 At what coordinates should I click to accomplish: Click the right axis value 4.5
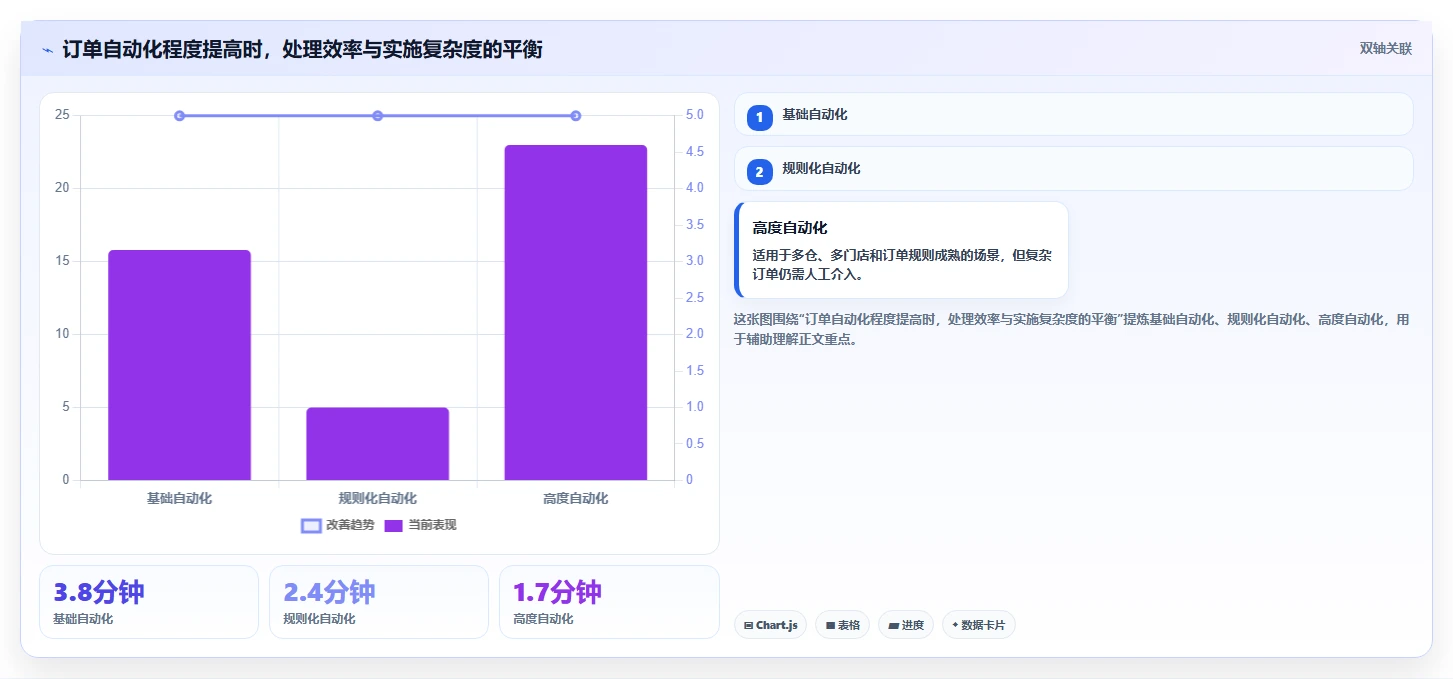point(695,152)
